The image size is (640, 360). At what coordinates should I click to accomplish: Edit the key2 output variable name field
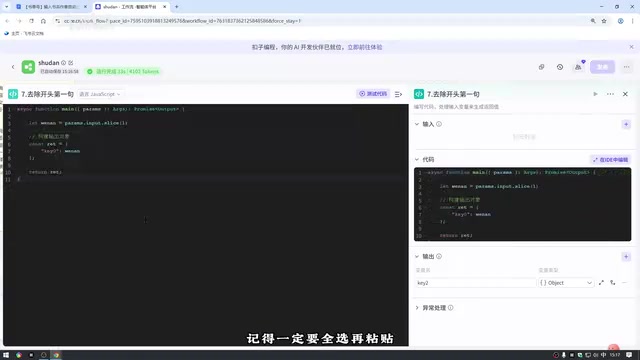475,283
